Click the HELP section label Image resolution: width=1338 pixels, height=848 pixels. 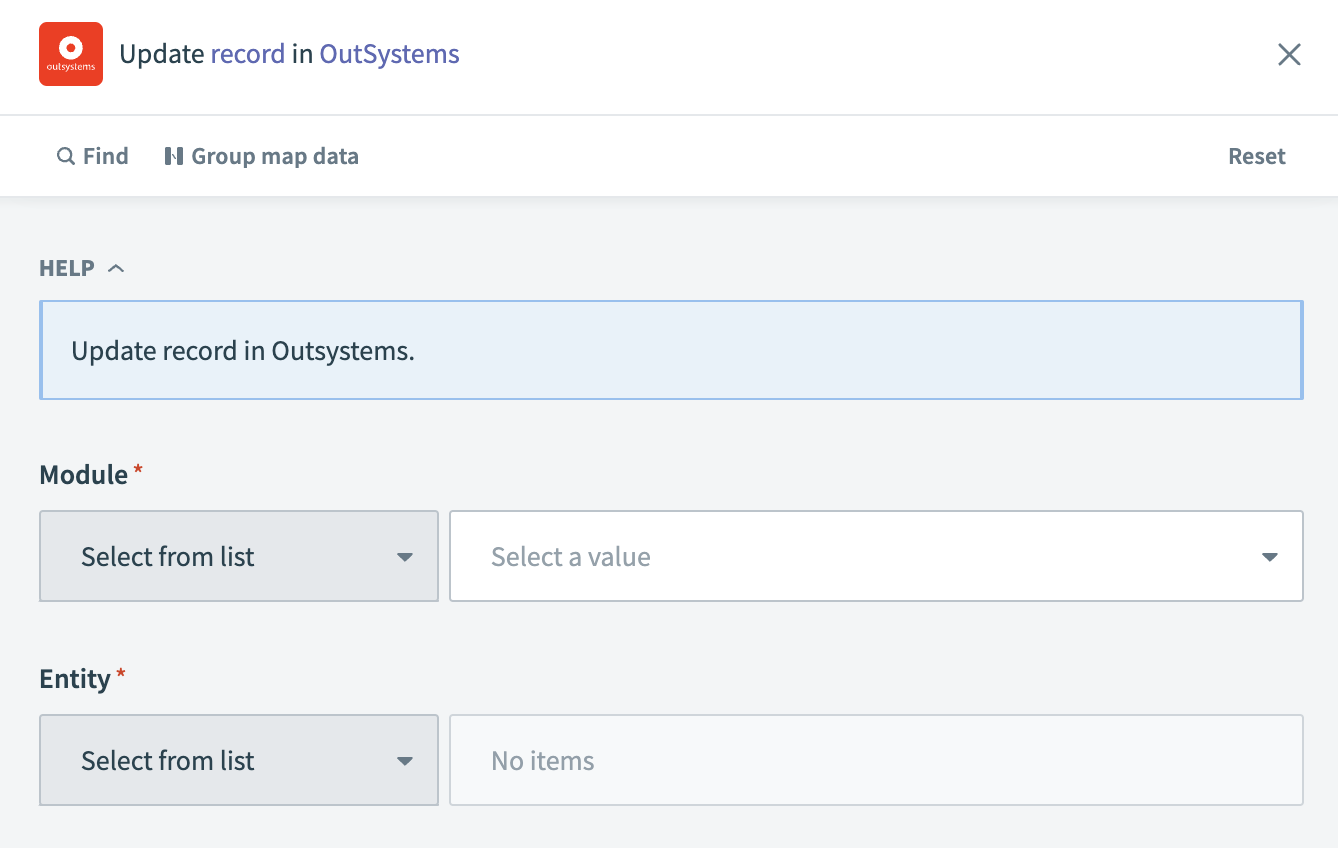(67, 268)
